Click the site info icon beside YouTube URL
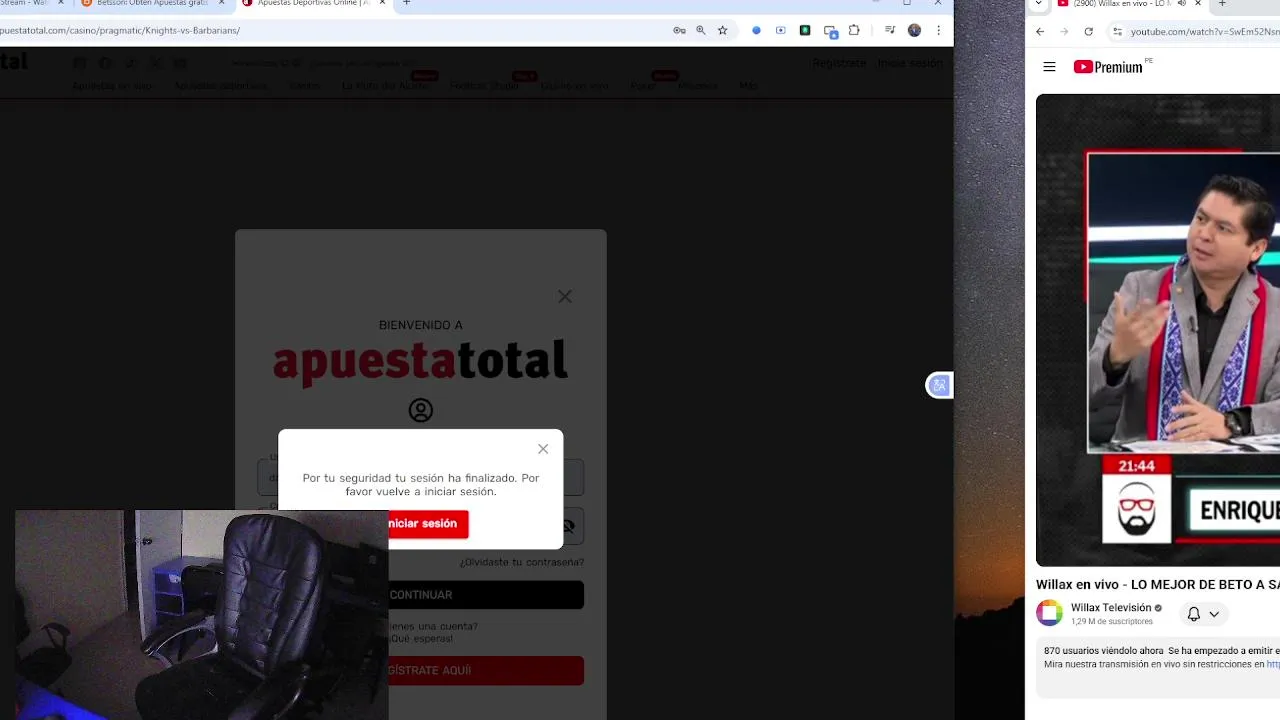 [x=1117, y=32]
